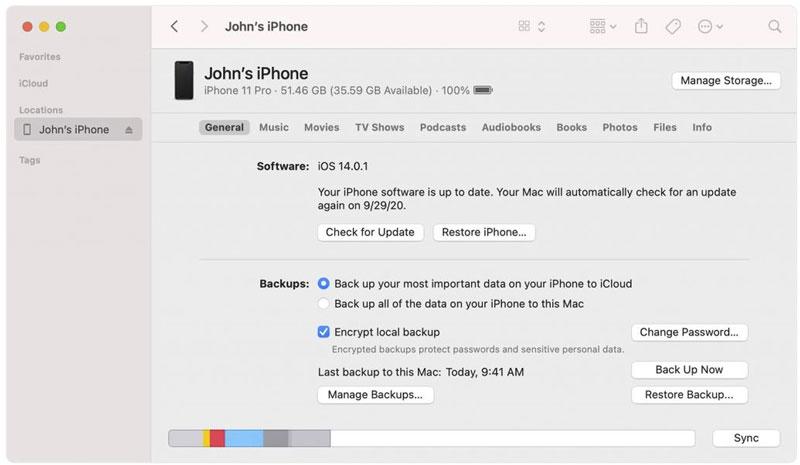Switch to the Audiobooks tab
Screen dimensions: 800x465
511,128
